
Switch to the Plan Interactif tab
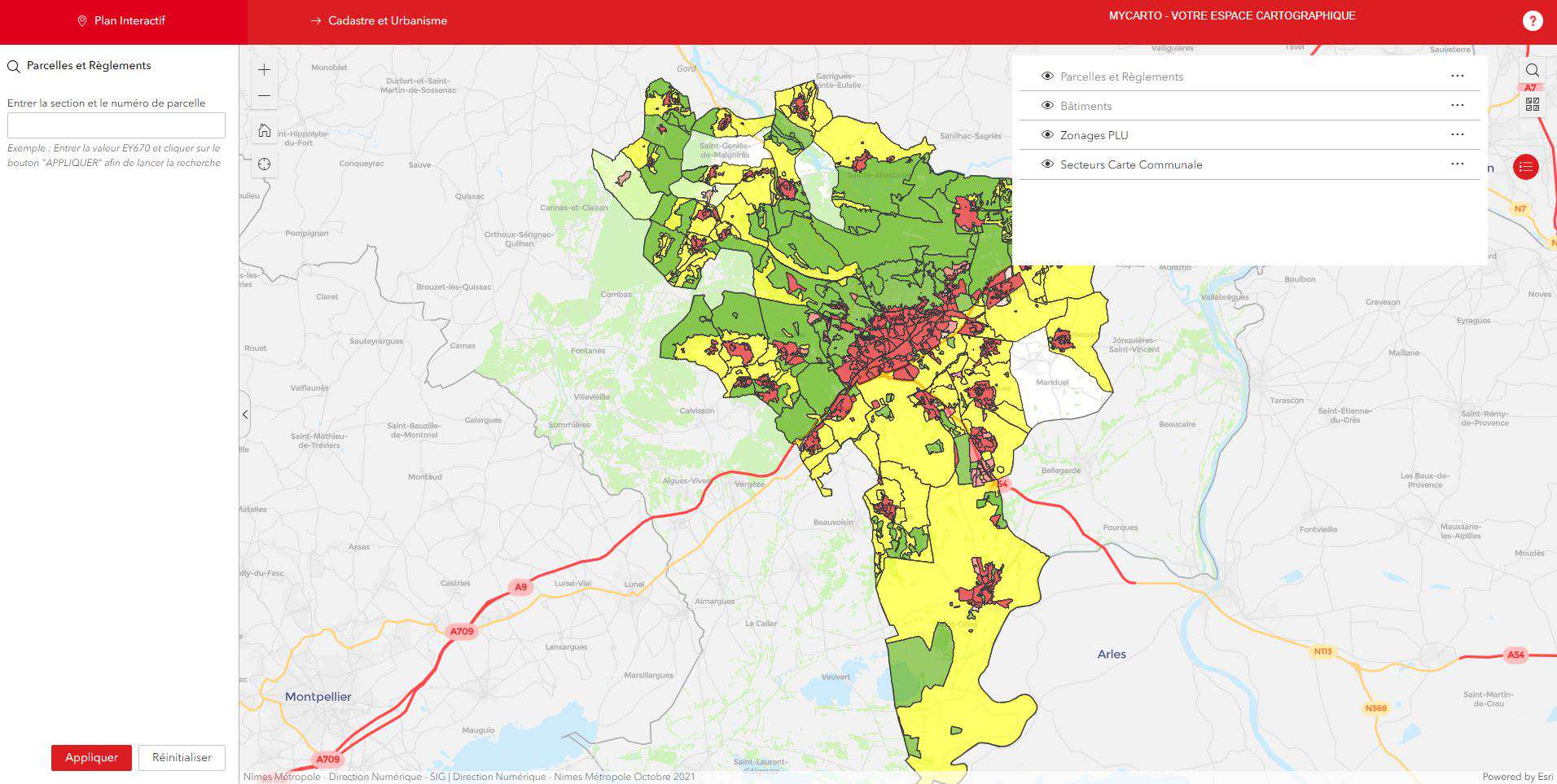pyautogui.click(x=122, y=21)
